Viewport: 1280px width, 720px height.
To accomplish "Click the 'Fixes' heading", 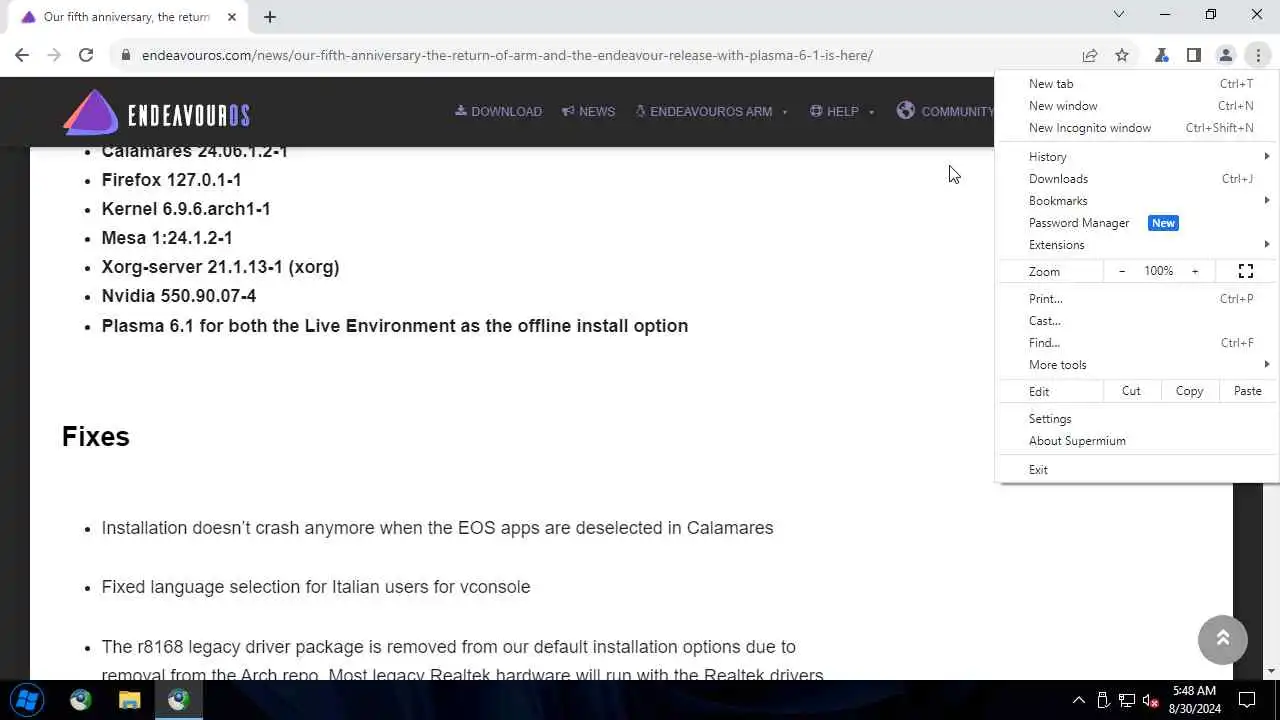I will point(96,436).
